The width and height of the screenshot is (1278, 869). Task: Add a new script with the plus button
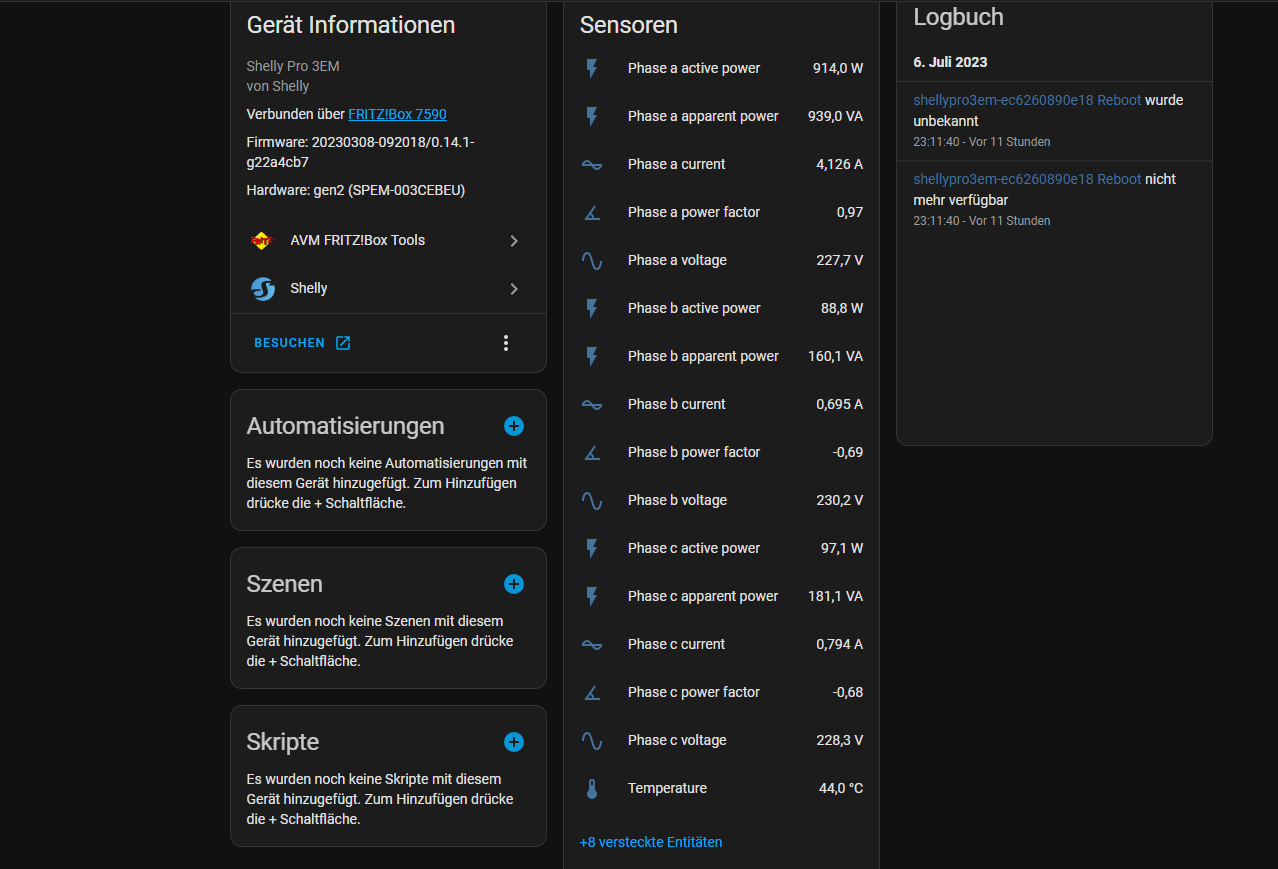[513, 742]
